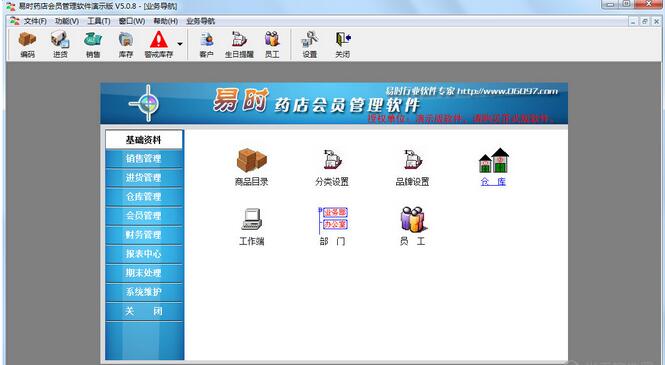The image size is (665, 365).
Task: Click the 编码 toolbar icon
Action: pyautogui.click(x=27, y=44)
